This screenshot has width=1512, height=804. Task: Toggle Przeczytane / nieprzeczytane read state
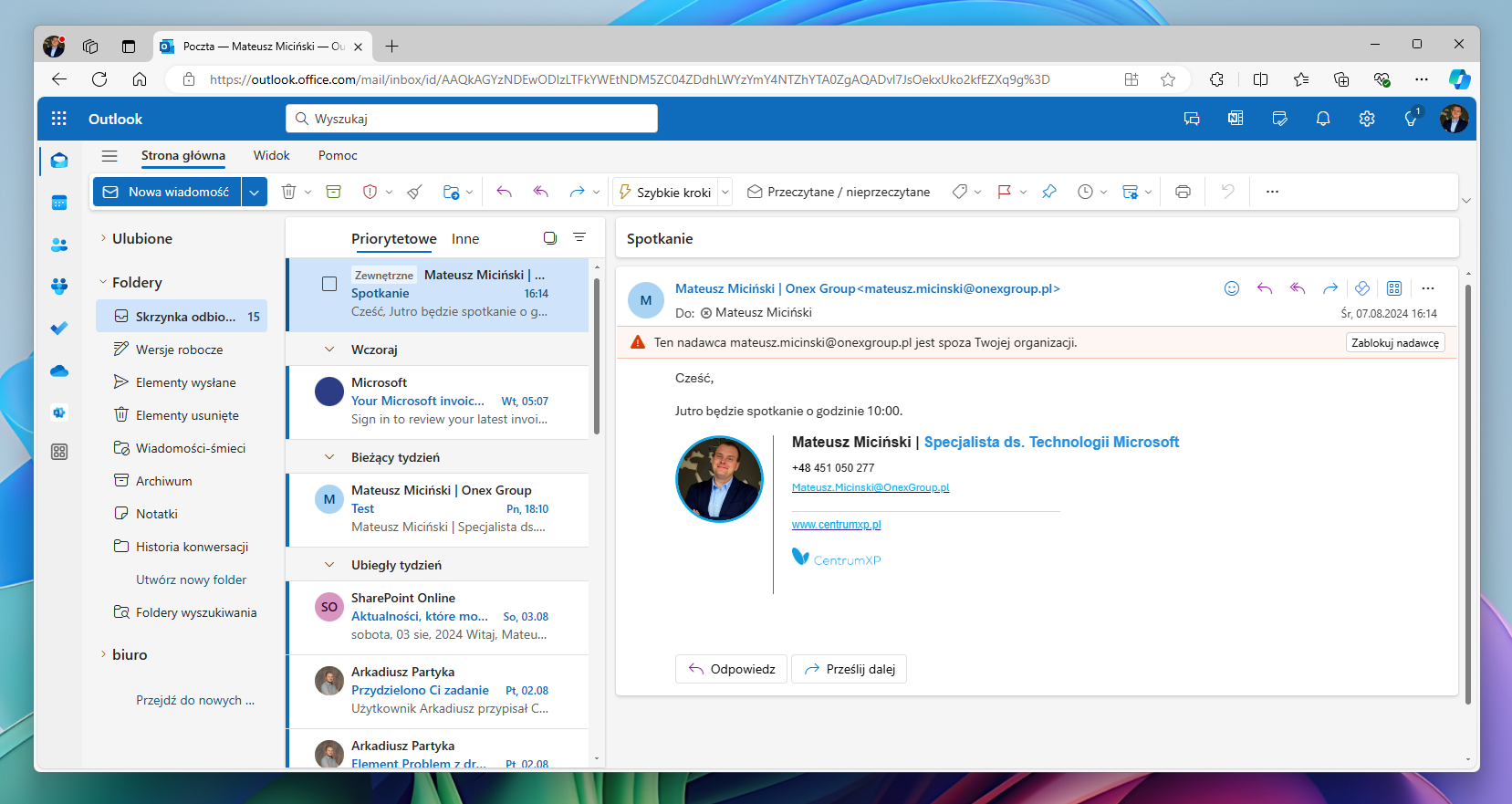839,192
